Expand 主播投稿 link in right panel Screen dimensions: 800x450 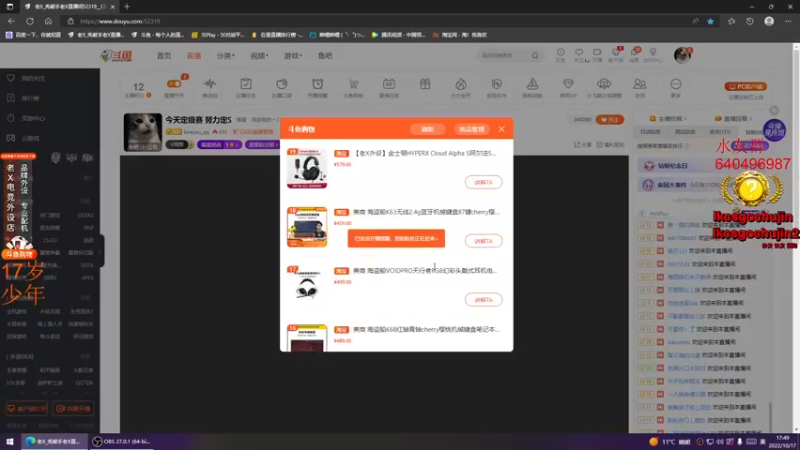(x=668, y=118)
